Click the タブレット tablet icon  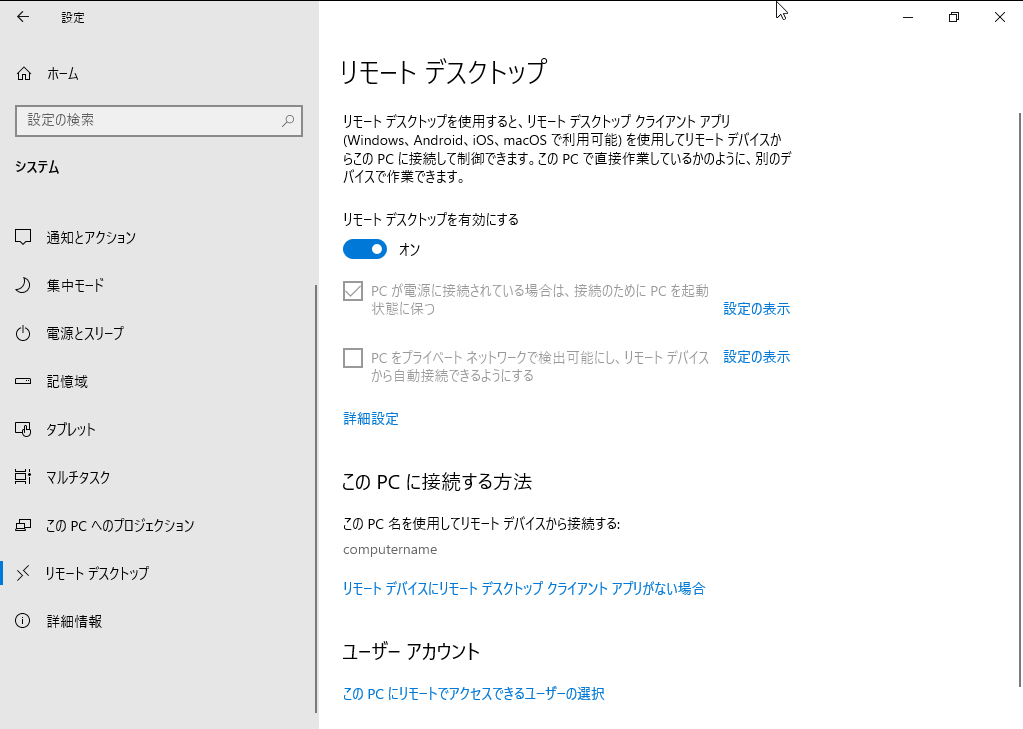pyautogui.click(x=24, y=430)
